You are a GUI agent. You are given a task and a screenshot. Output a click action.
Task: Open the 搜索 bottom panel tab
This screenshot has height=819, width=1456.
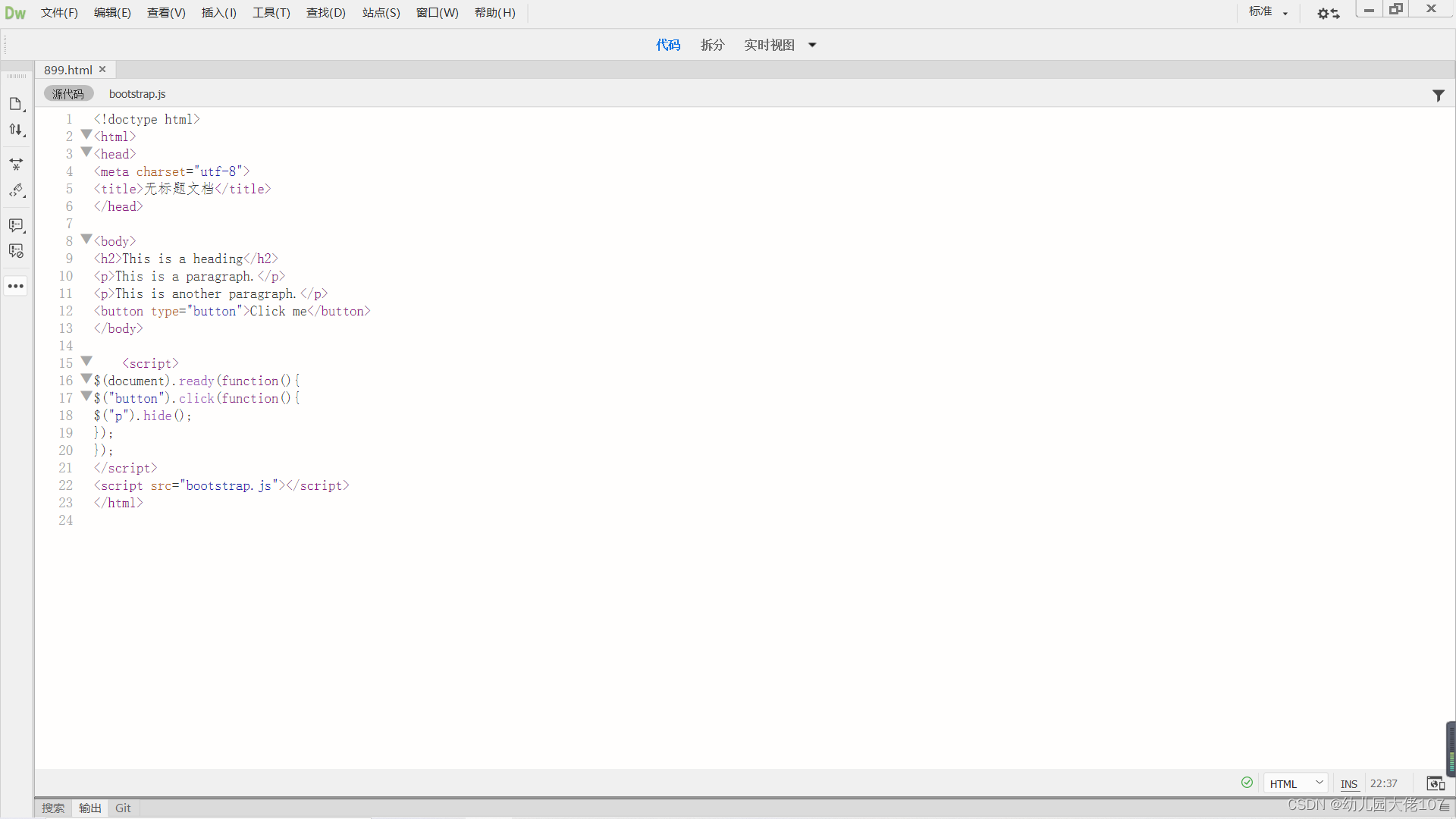coord(53,808)
